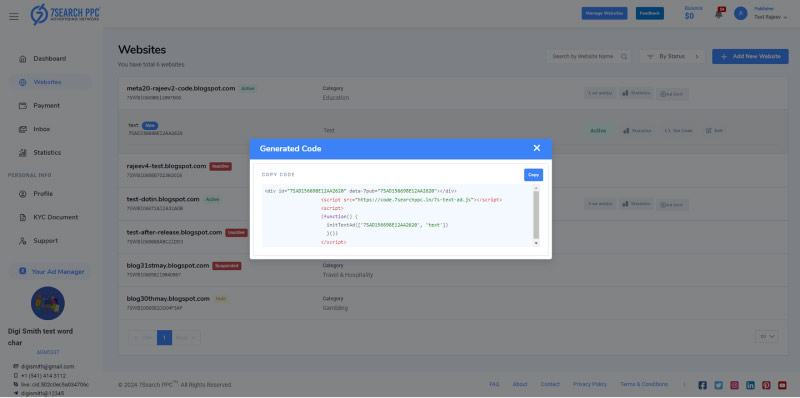Click the Next pagination button
The width and height of the screenshot is (800, 398).
point(186,337)
